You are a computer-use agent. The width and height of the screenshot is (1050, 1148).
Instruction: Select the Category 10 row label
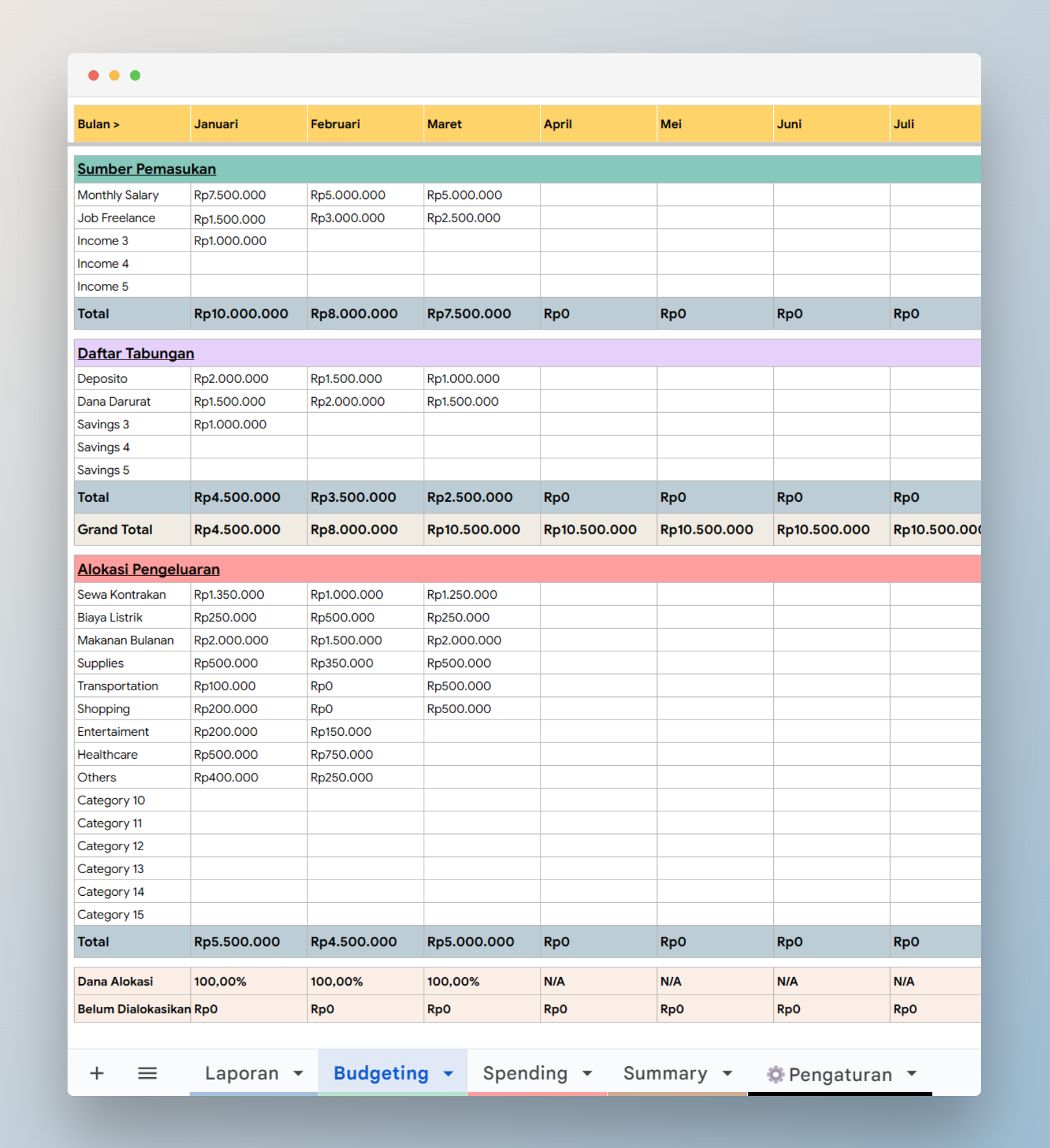coord(133,800)
